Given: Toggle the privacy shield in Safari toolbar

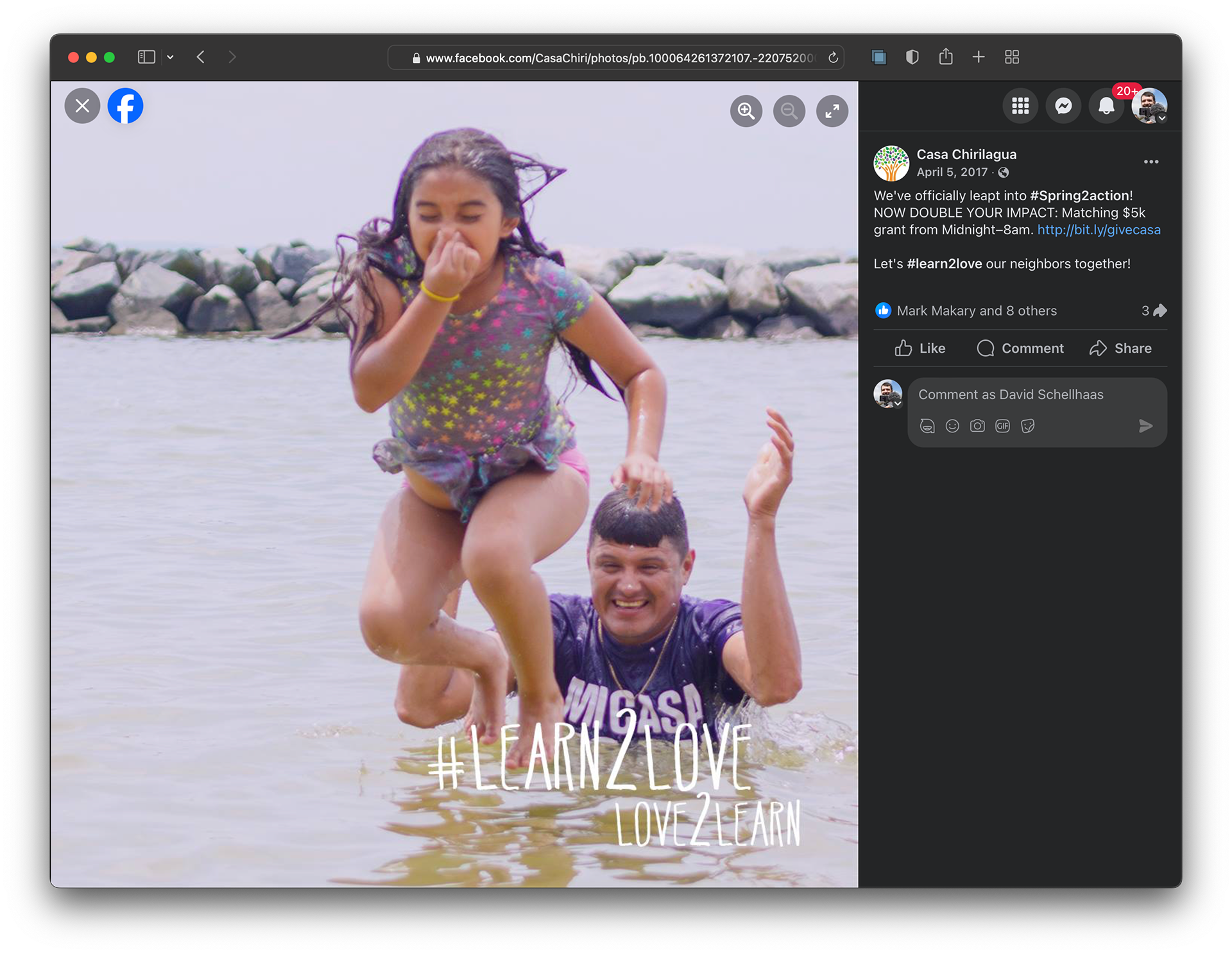Looking at the screenshot, I should (x=912, y=57).
